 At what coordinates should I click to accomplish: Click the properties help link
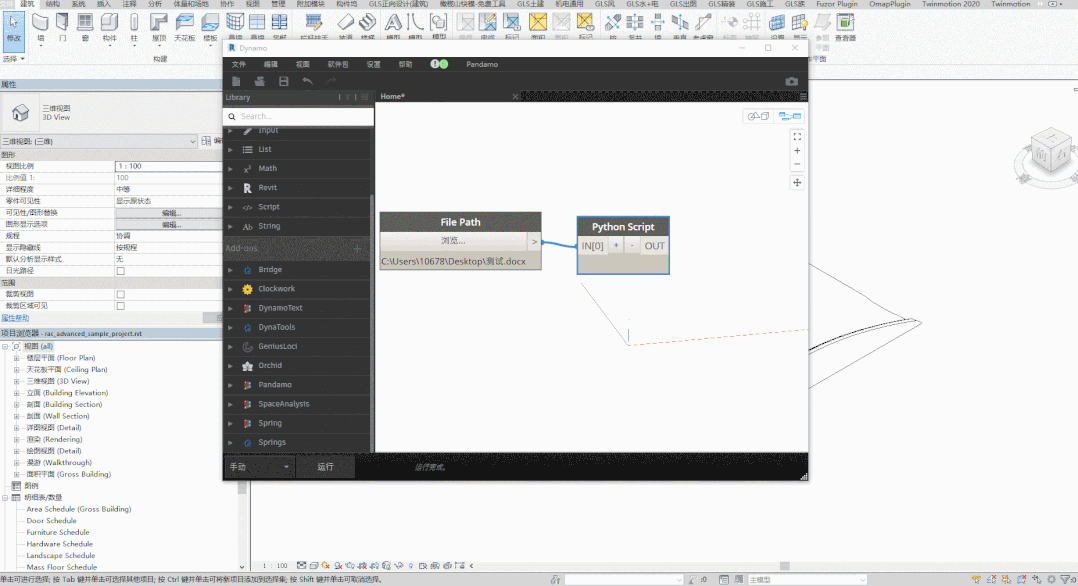[x=15, y=318]
